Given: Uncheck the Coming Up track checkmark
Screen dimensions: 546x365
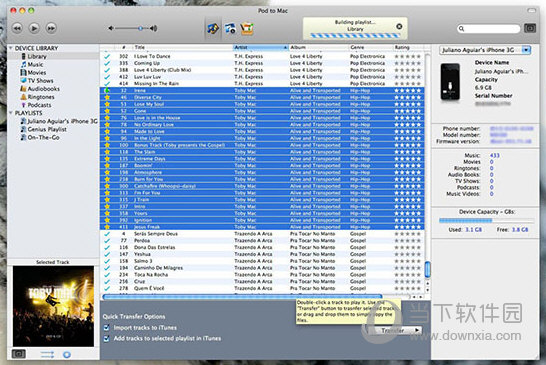Looking at the screenshot, I should coord(107,63).
